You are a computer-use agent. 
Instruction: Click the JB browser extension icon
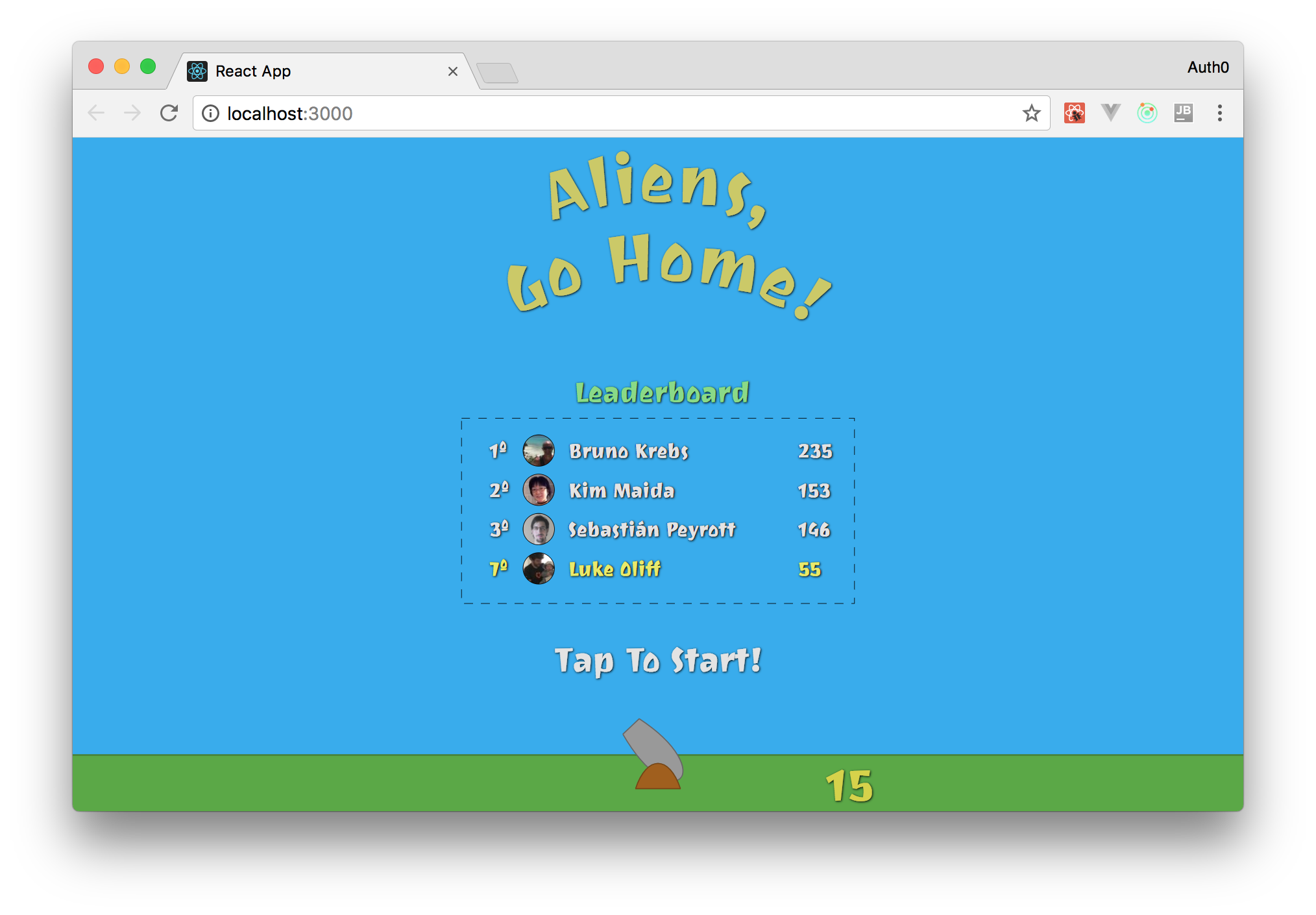click(x=1184, y=112)
